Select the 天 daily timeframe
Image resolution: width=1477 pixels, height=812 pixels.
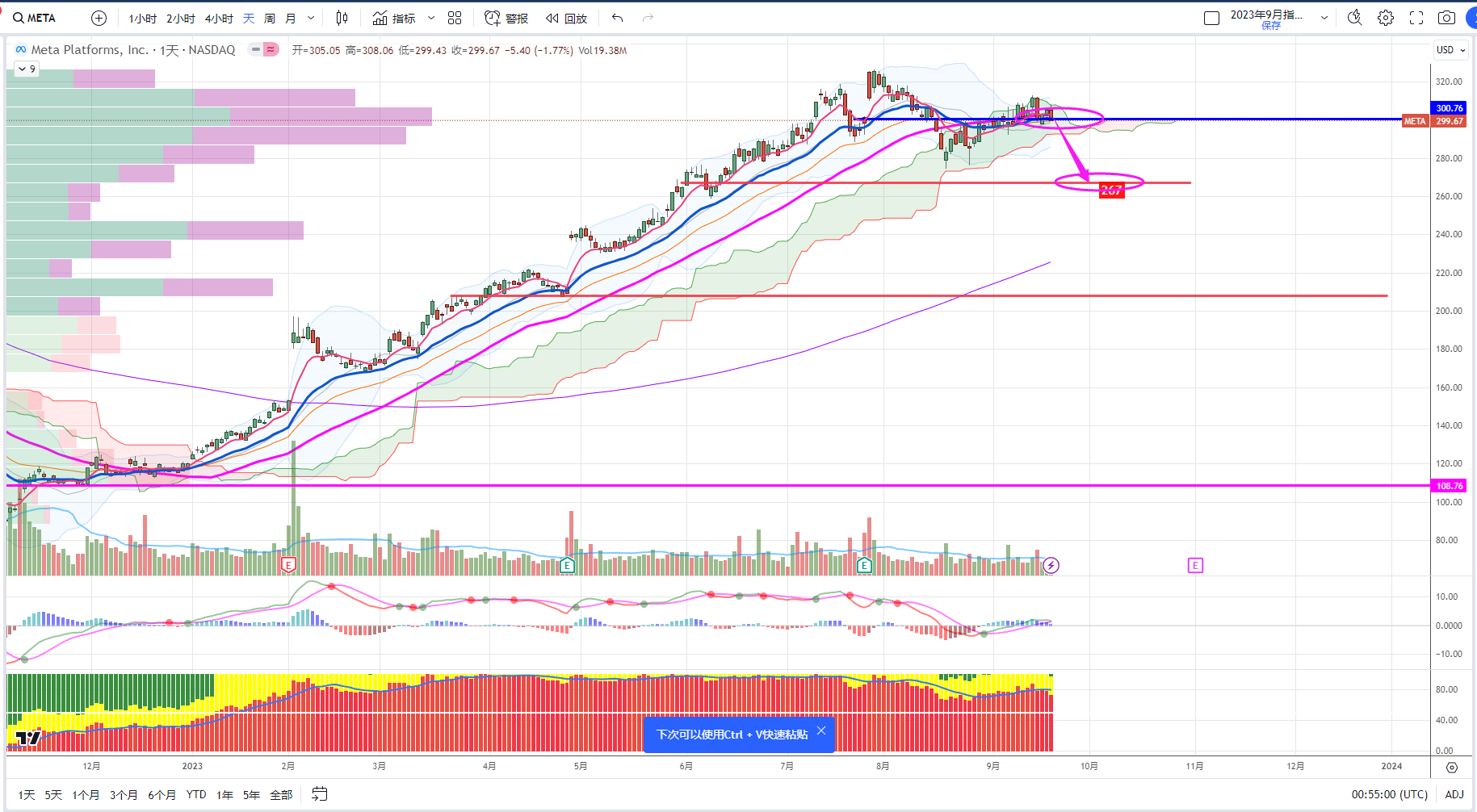pyautogui.click(x=249, y=18)
